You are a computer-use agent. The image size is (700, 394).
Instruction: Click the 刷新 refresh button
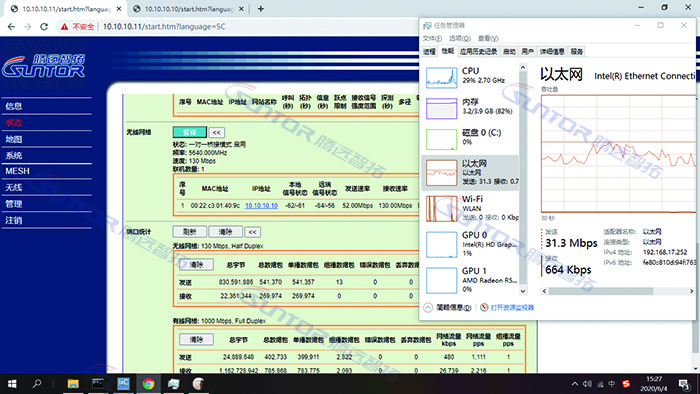tap(190, 232)
